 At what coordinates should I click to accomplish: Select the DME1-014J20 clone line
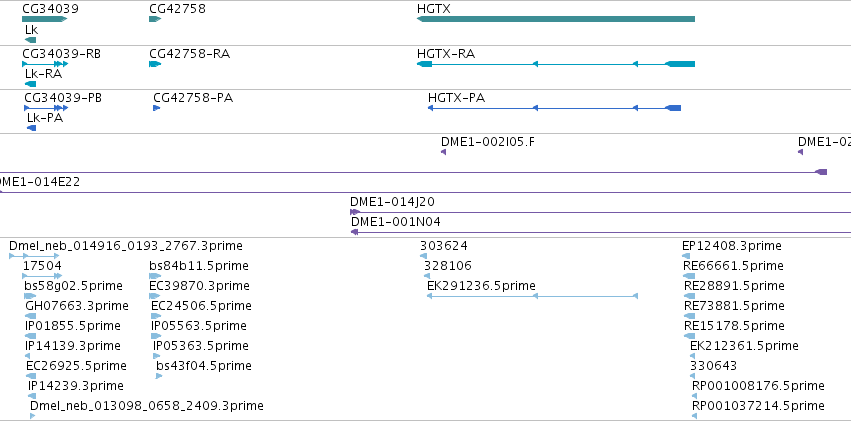600,212
